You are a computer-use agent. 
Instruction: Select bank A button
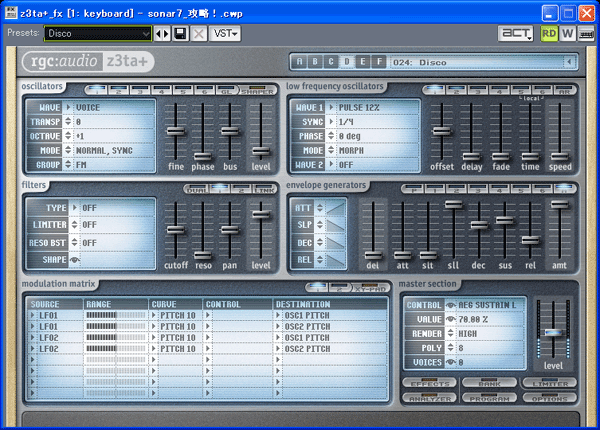(x=299, y=62)
